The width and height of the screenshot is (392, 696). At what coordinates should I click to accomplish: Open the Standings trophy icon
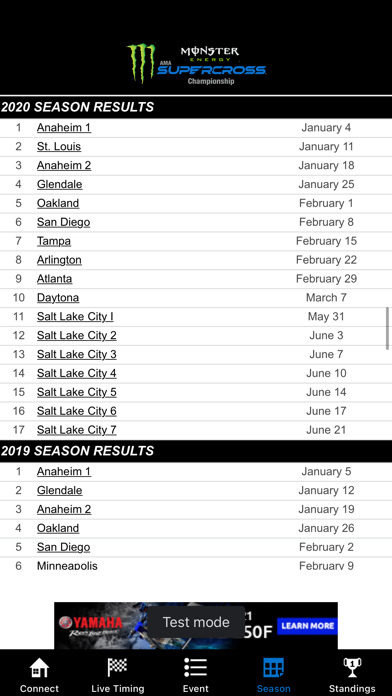[352, 668]
